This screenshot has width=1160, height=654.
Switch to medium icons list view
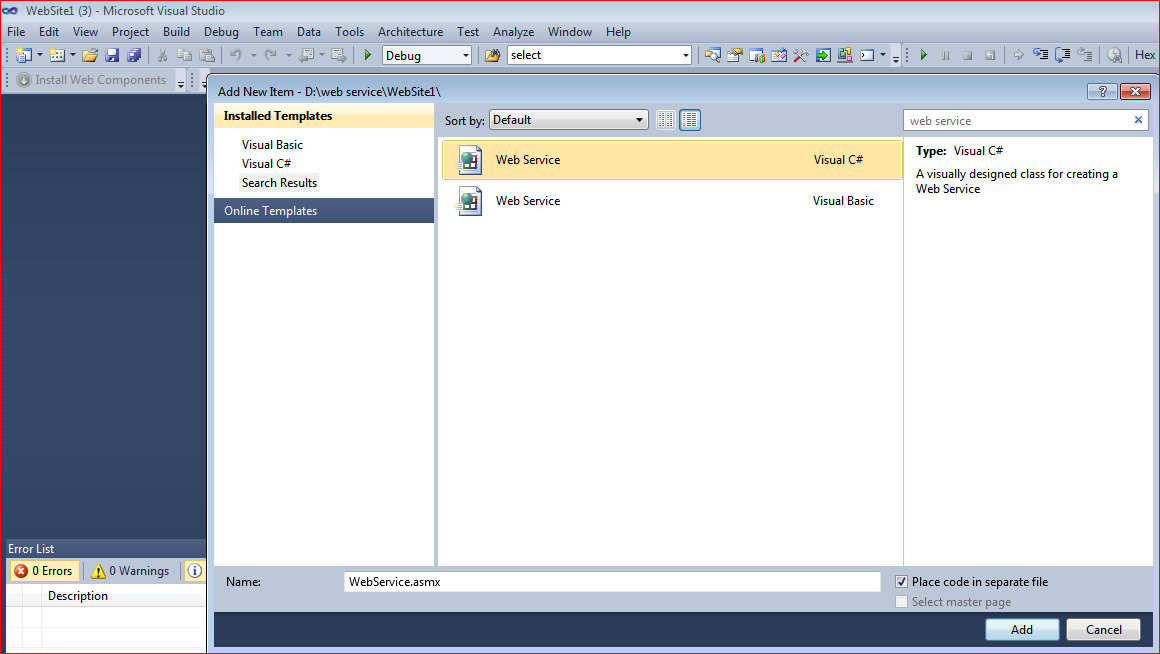click(689, 120)
